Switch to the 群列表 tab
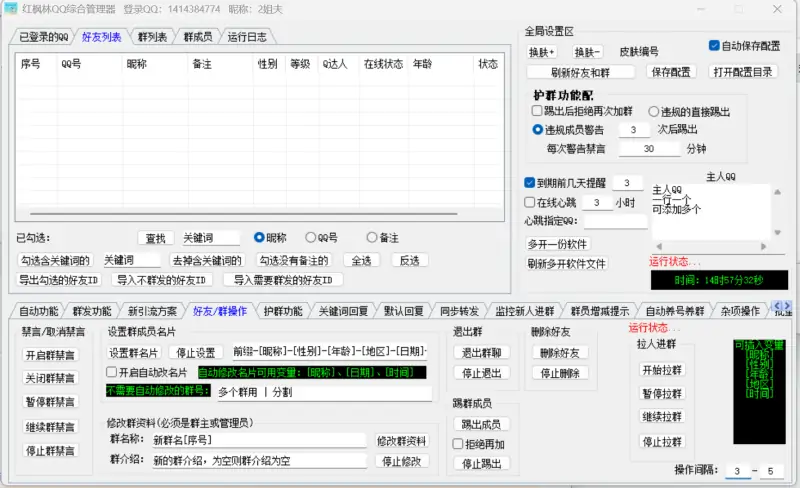 [150, 38]
